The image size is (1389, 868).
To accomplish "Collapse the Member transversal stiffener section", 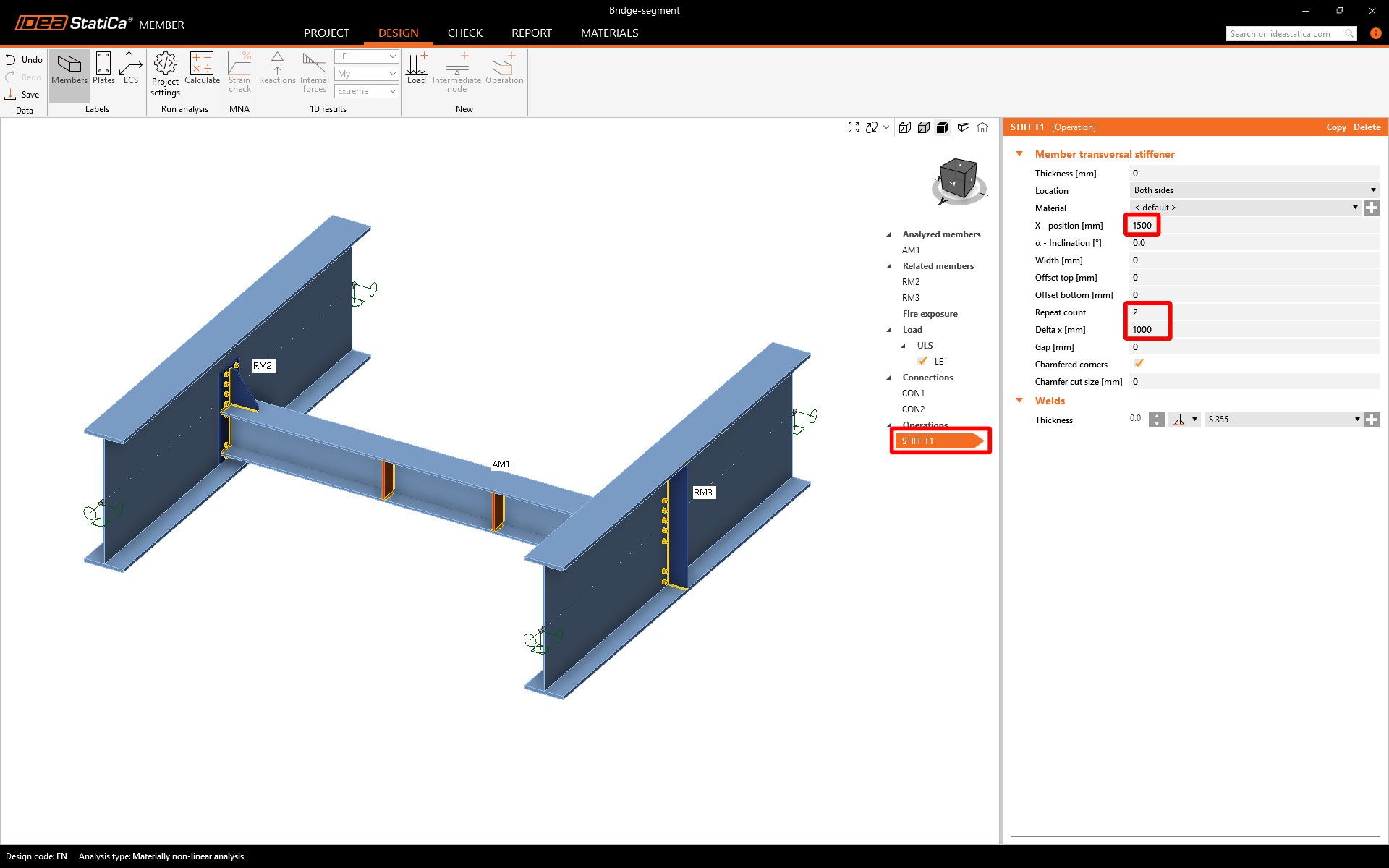I will [1019, 154].
